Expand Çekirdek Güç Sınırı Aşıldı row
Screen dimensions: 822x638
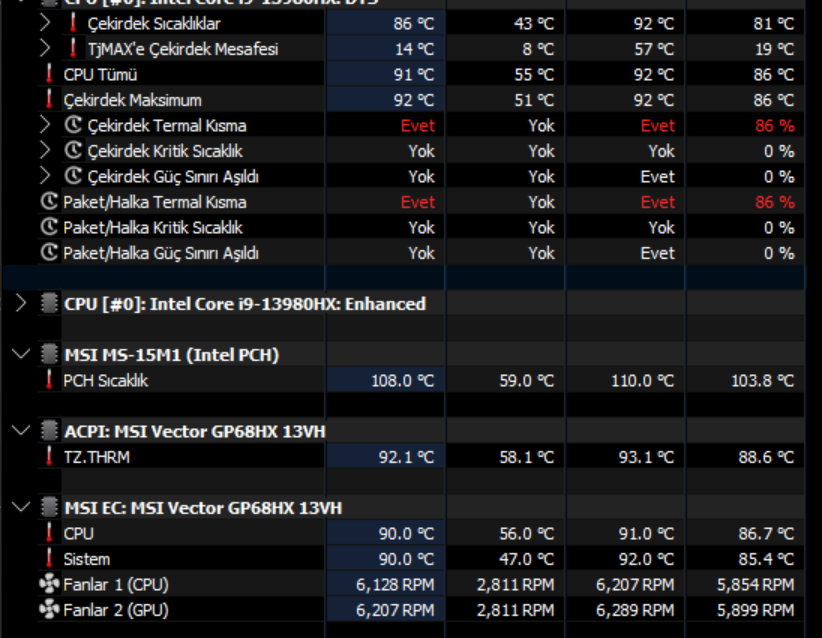[45, 176]
